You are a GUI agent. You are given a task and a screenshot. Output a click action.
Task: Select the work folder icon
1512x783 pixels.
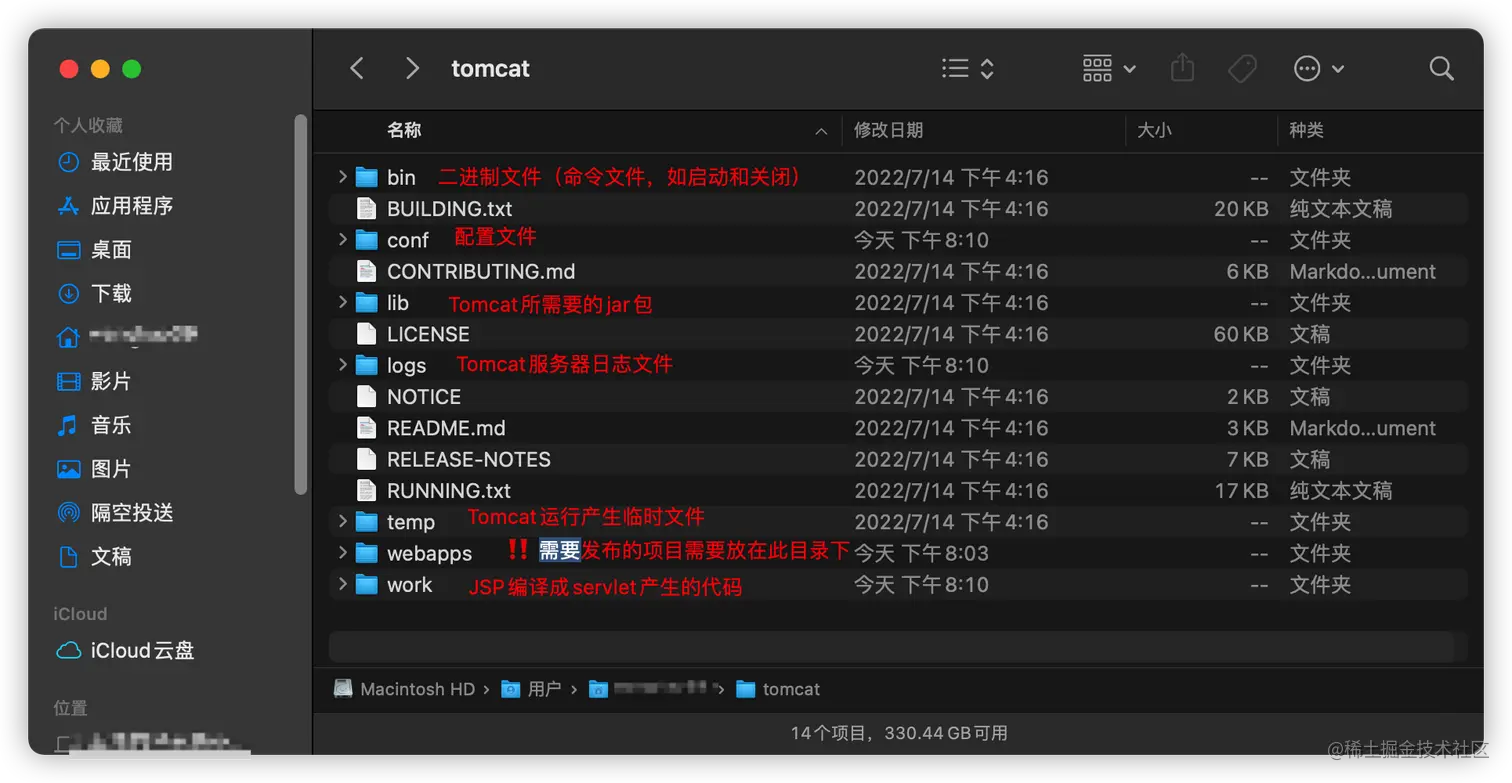tap(367, 584)
